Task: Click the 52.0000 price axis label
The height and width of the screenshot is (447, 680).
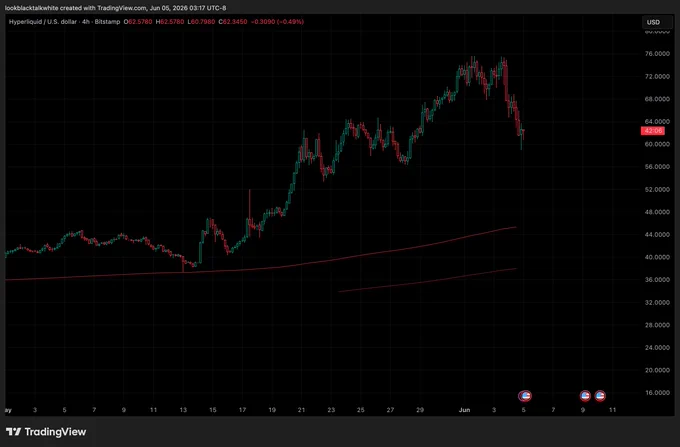Action: 657,189
